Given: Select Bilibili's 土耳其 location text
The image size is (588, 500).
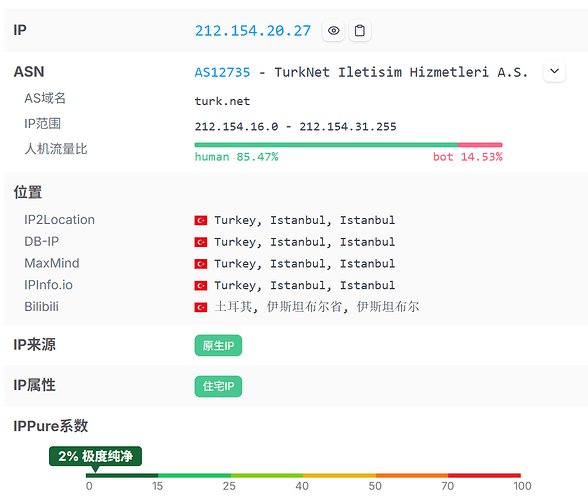Looking at the screenshot, I should [317, 307].
